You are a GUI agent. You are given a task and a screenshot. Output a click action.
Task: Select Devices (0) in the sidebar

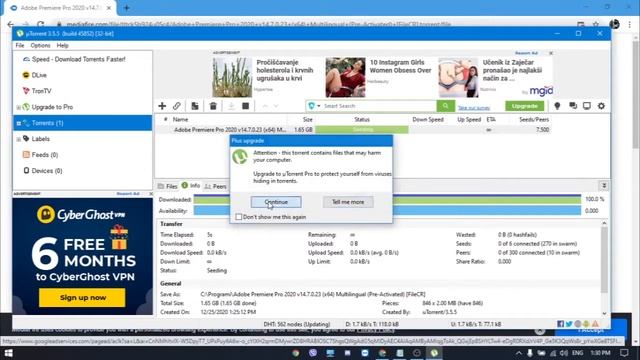tap(47, 171)
